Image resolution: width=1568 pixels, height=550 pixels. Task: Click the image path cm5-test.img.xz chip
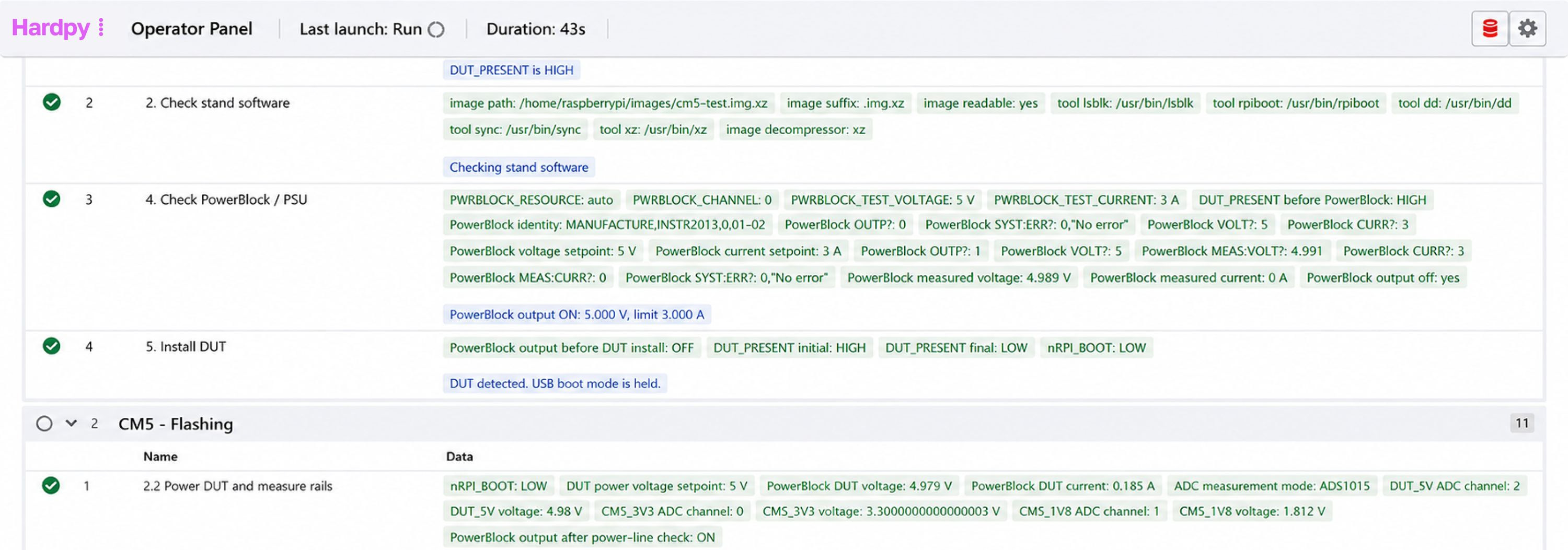click(609, 103)
